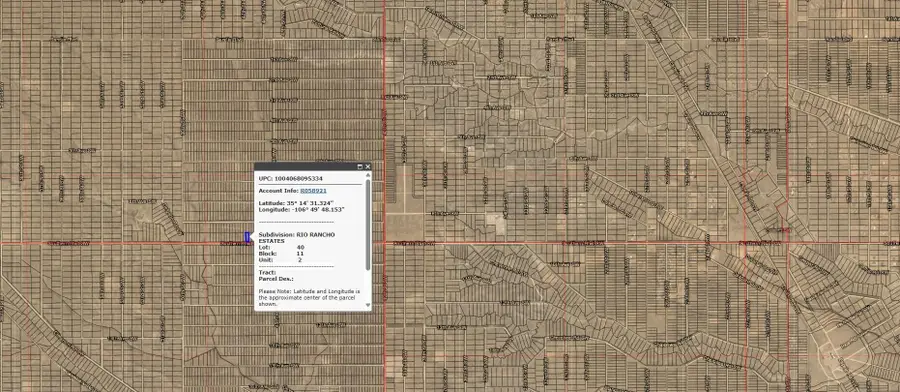Close the parcel info popup
This screenshot has width=900, height=392.
coord(367,166)
